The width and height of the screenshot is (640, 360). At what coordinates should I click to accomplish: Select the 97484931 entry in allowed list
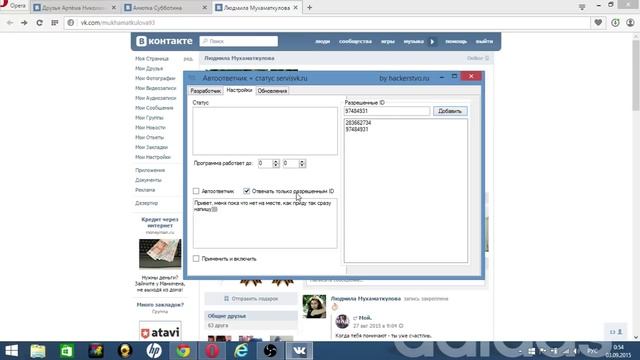(x=357, y=129)
